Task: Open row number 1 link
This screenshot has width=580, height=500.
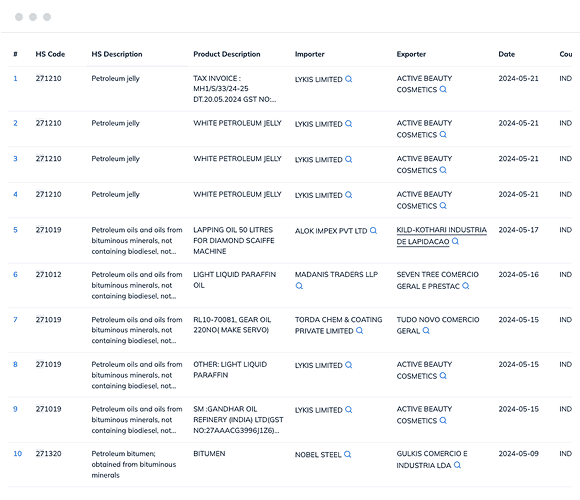Action: tap(16, 78)
